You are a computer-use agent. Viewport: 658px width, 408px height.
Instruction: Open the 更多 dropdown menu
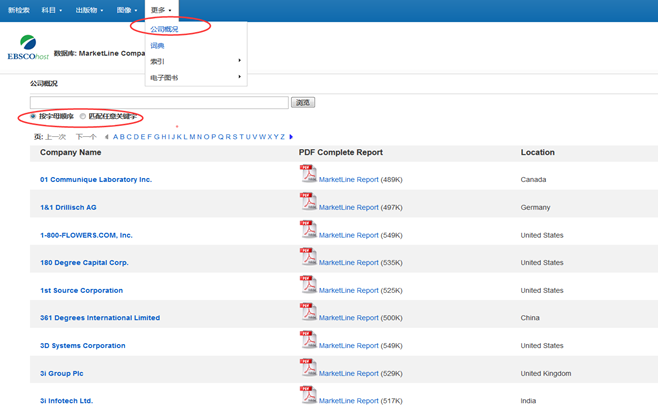pos(161,10)
